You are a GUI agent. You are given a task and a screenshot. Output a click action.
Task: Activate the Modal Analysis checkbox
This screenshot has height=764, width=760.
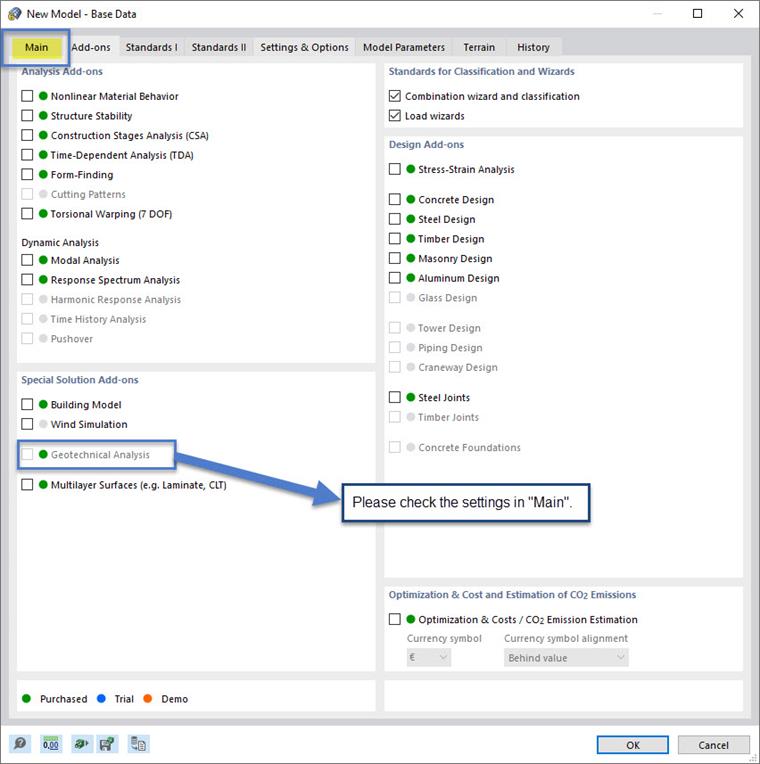pyautogui.click(x=27, y=260)
